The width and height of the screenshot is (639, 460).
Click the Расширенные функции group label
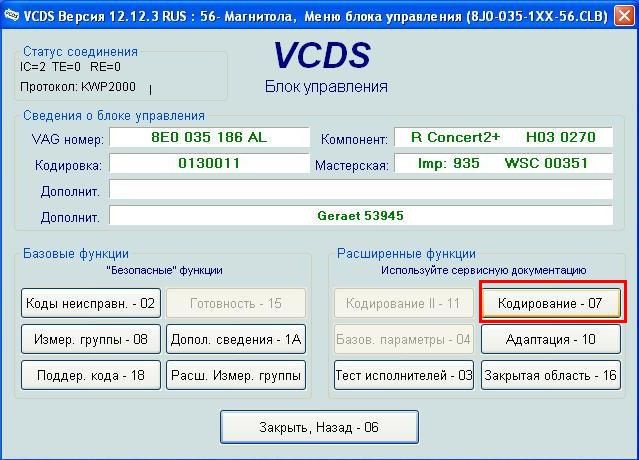point(406,253)
